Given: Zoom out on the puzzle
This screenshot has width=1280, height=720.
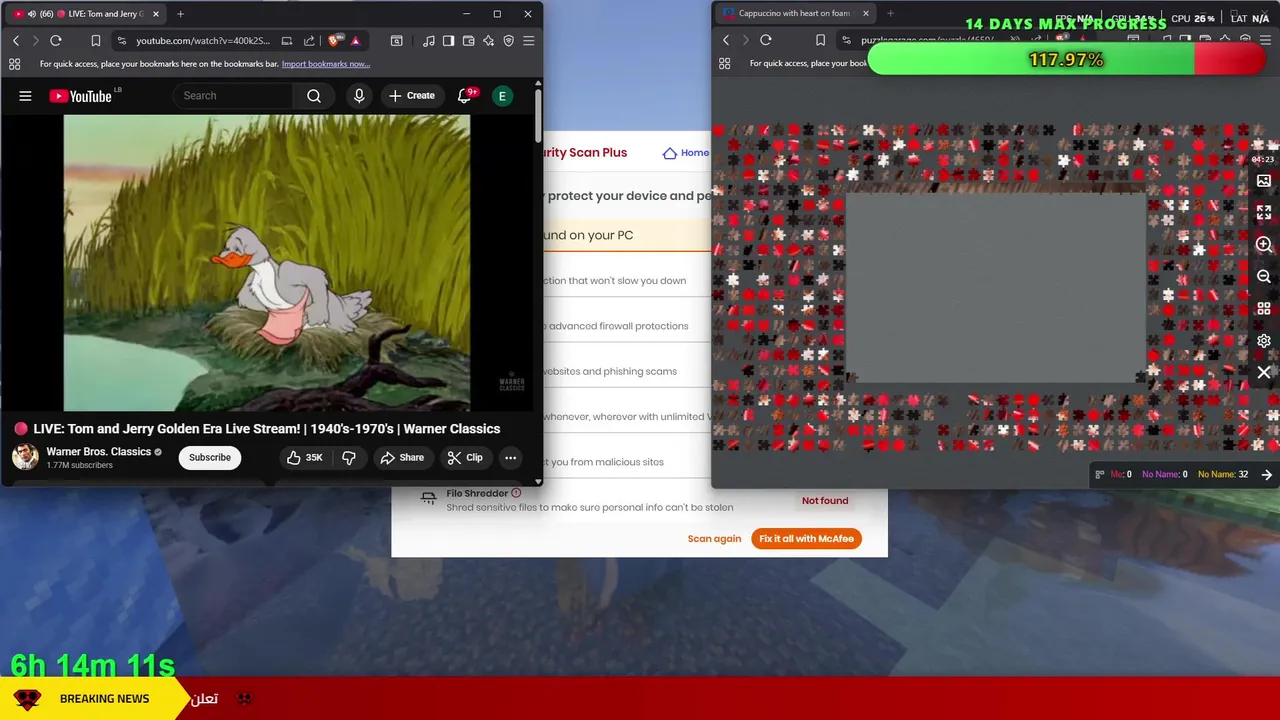Looking at the screenshot, I should [1264, 276].
